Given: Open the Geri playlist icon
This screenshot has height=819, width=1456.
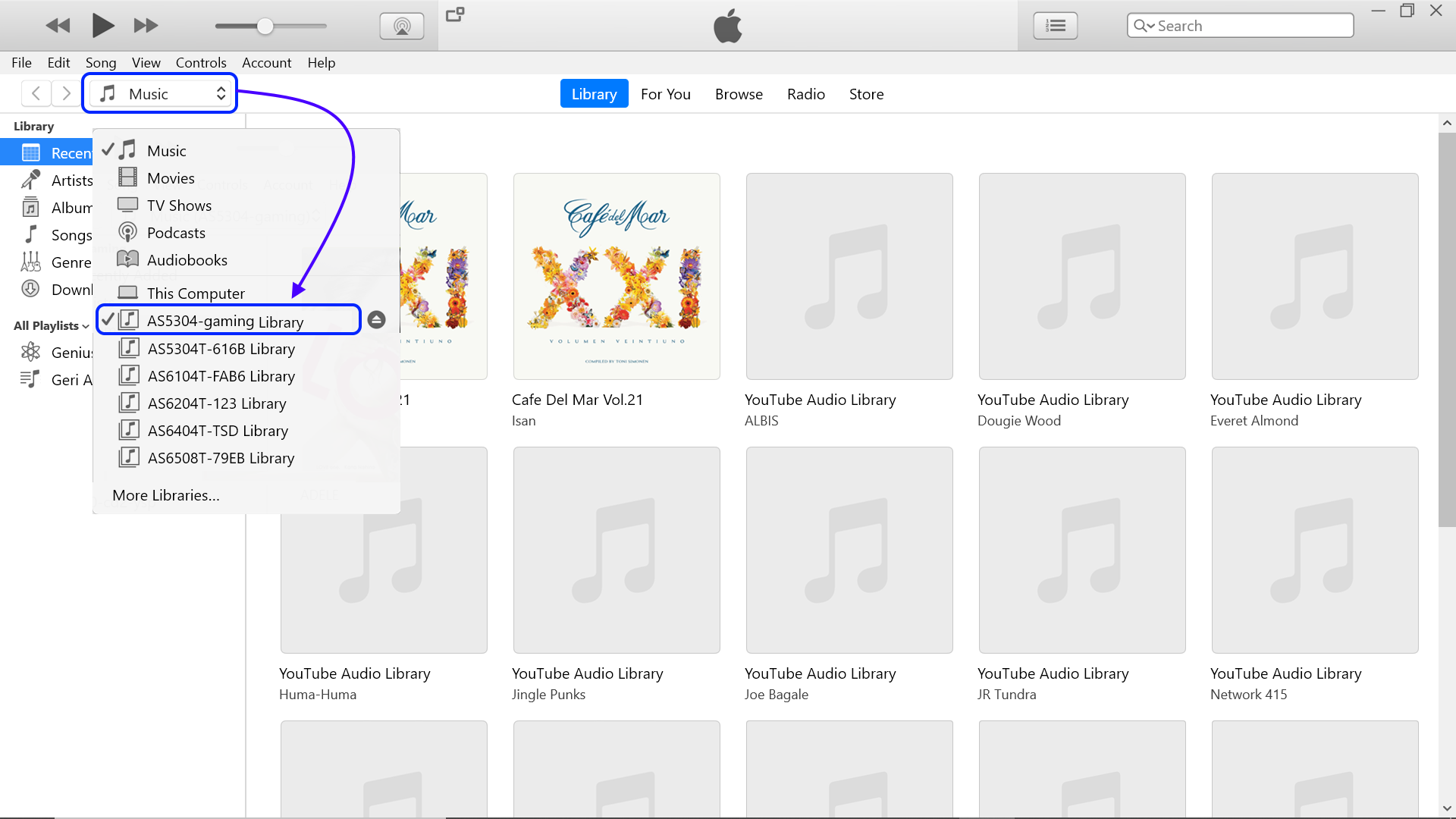Looking at the screenshot, I should (x=30, y=379).
